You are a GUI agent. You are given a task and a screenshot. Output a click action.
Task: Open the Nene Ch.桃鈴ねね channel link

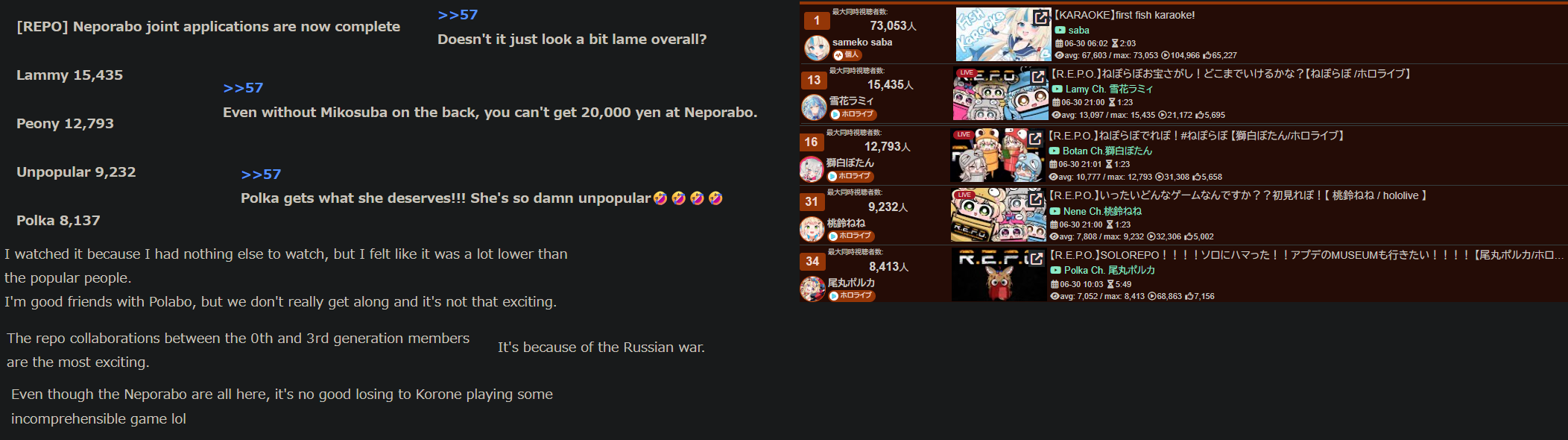[1102, 211]
